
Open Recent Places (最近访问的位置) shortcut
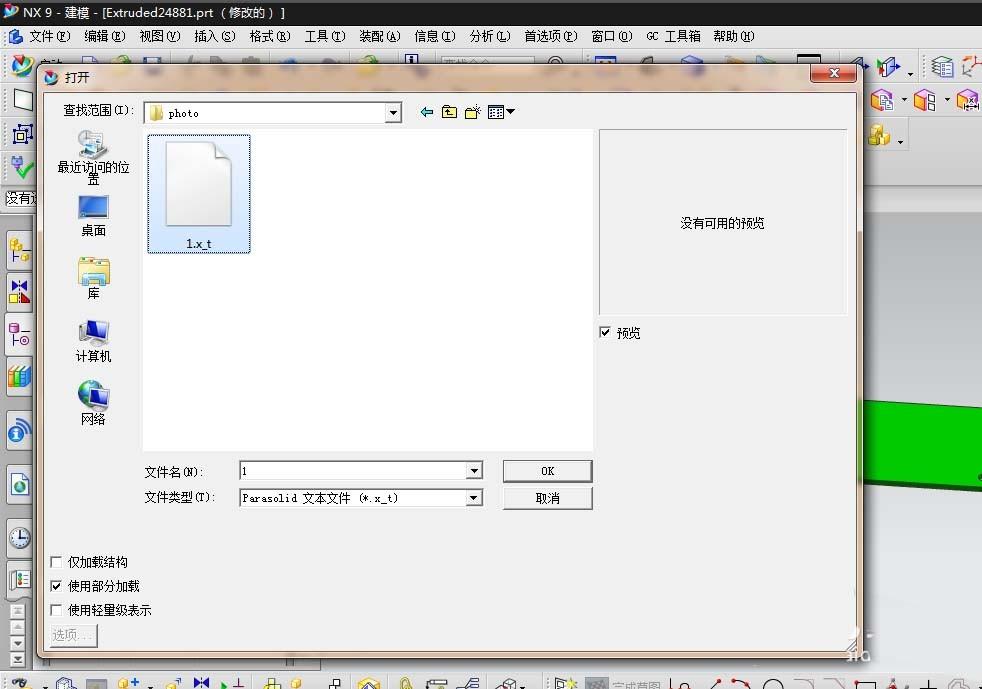pyautogui.click(x=93, y=157)
